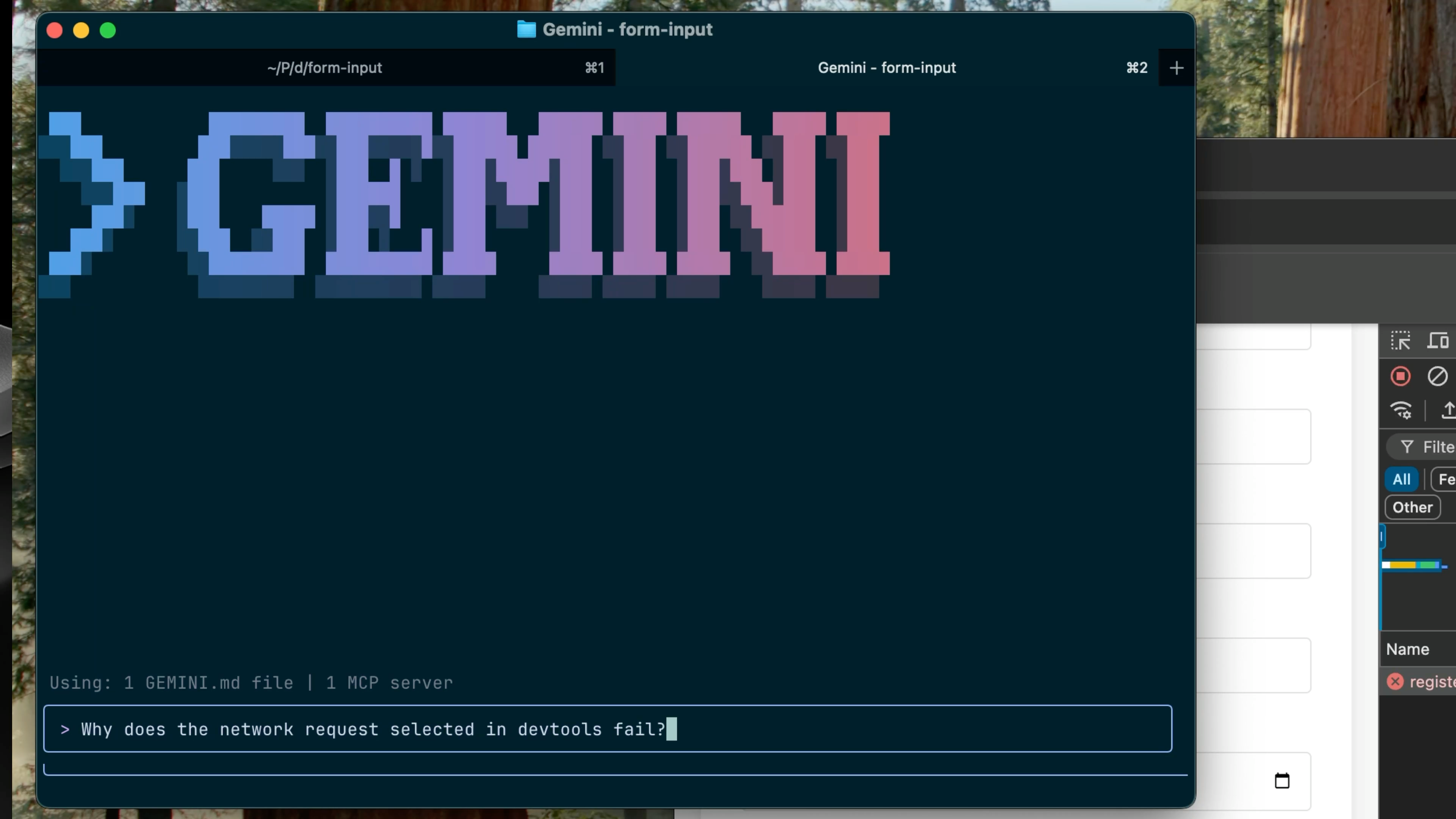The image size is (1456, 819).
Task: Switch to the ~/P/d/form-input terminal tab
Action: click(x=325, y=68)
